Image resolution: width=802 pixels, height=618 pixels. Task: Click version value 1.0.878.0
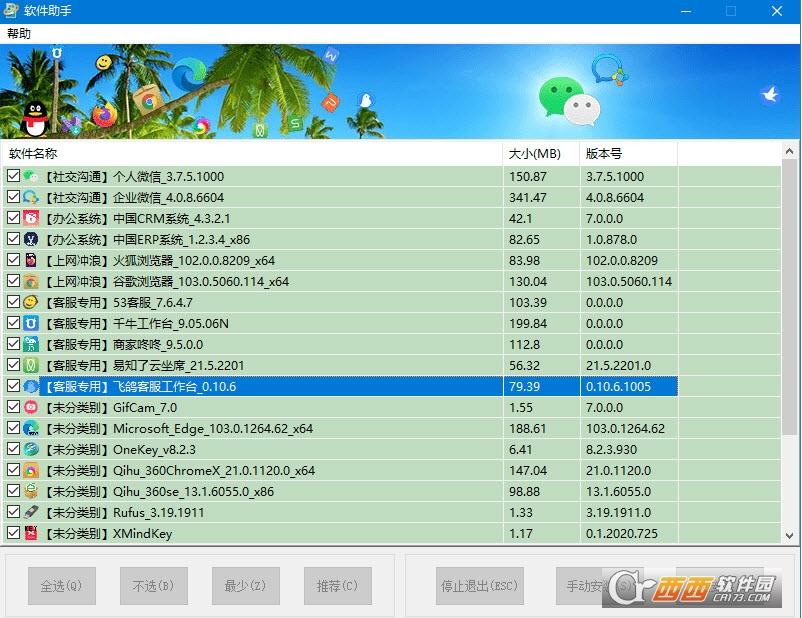[611, 239]
